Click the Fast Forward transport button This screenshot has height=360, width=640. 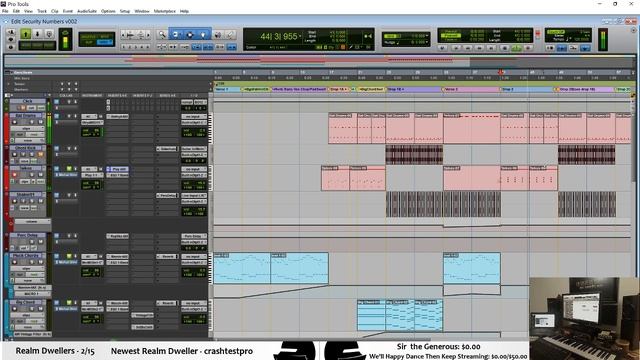pos(479,48)
